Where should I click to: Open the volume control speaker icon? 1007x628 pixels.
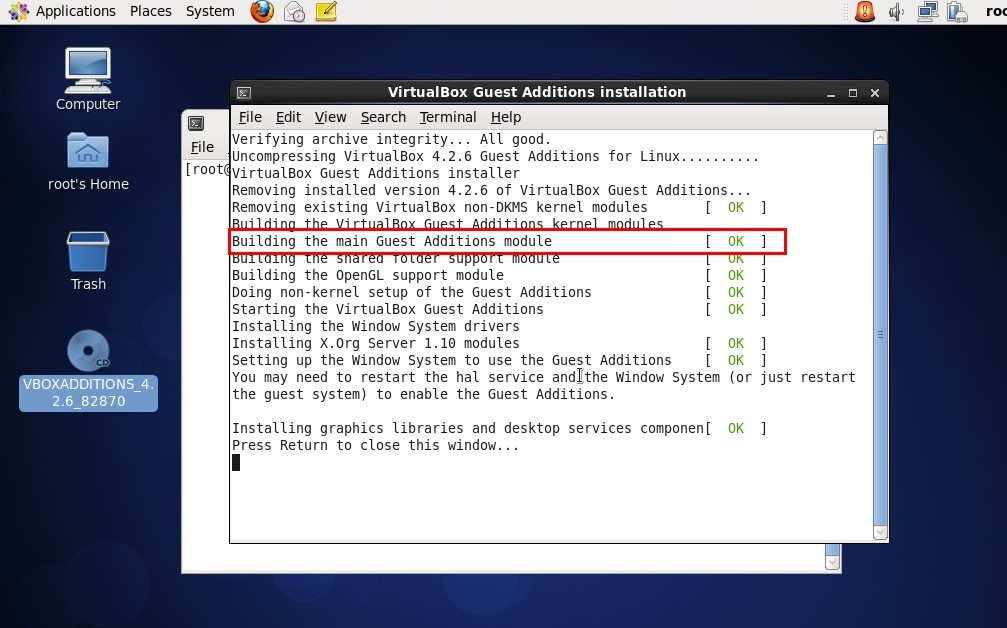pos(896,12)
